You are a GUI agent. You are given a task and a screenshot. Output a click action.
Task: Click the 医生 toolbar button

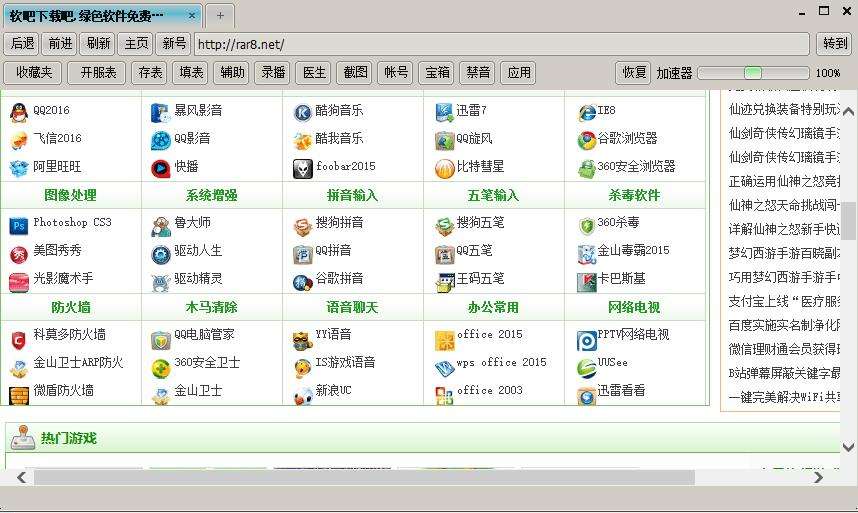[314, 73]
